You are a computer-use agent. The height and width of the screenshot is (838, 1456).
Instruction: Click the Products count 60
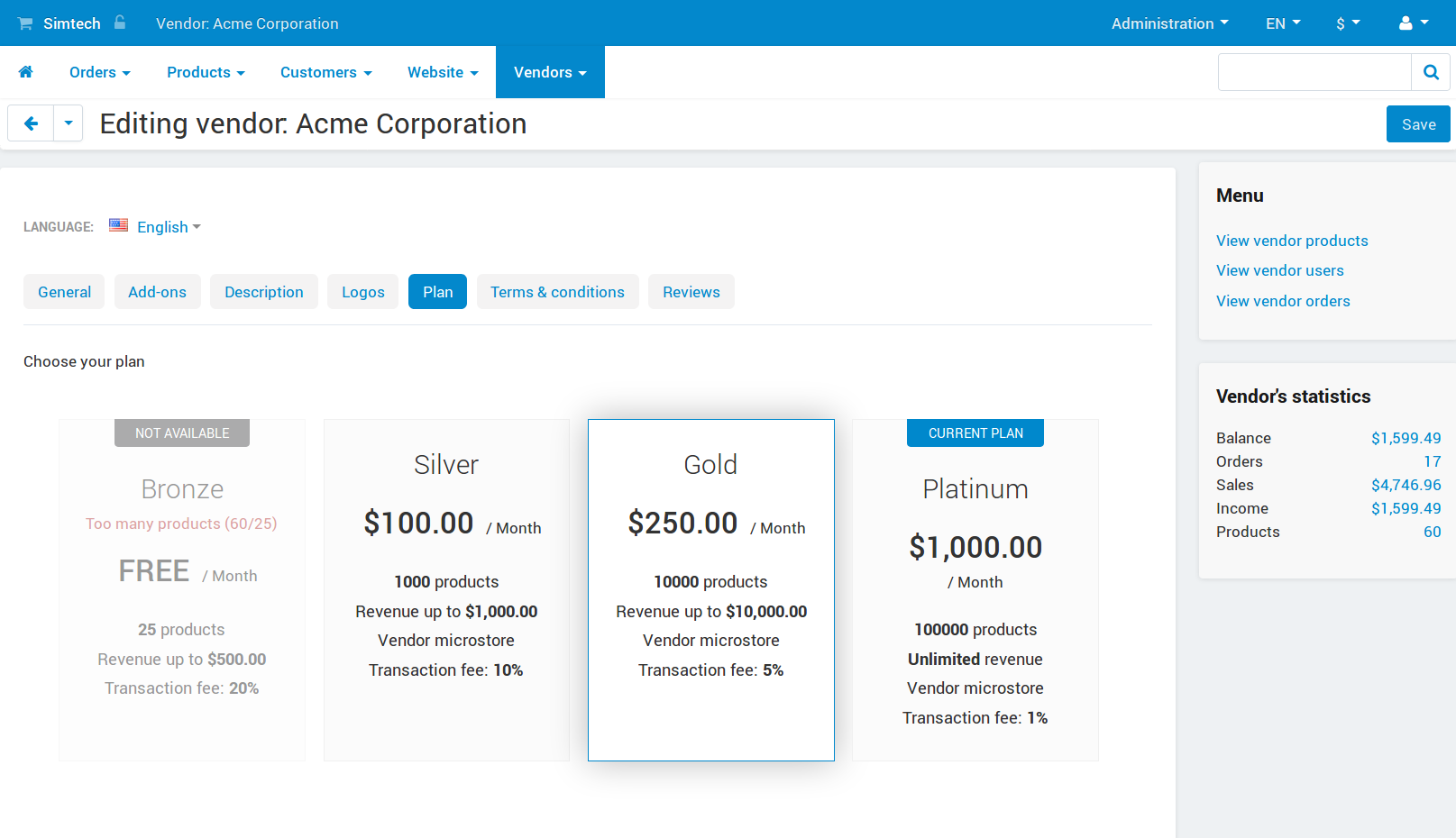click(x=1433, y=532)
